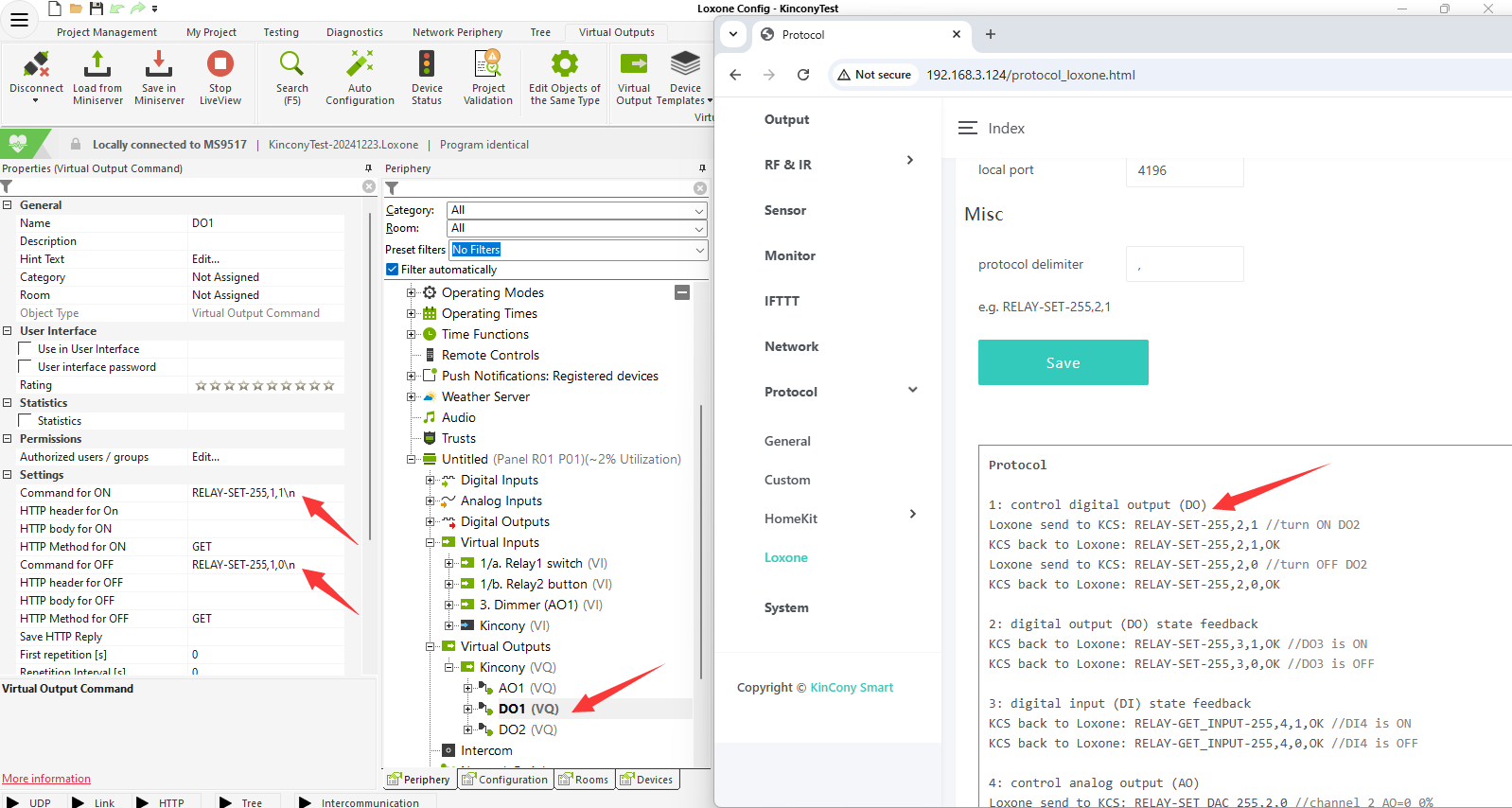The height and width of the screenshot is (808, 1512).
Task: Toggle the Statistics checkbox
Action: tap(26, 421)
